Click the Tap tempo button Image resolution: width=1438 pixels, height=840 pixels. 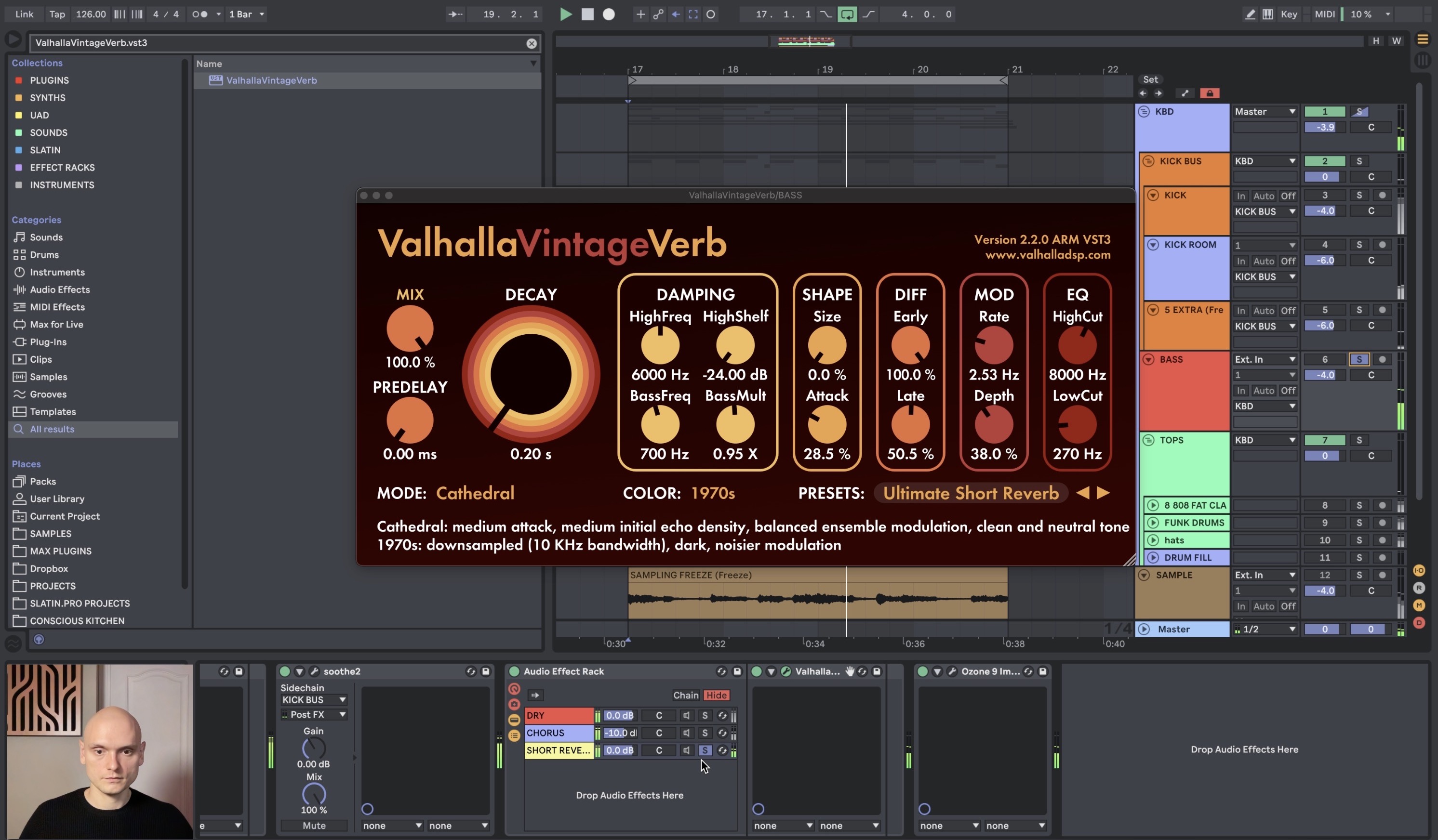(x=56, y=14)
